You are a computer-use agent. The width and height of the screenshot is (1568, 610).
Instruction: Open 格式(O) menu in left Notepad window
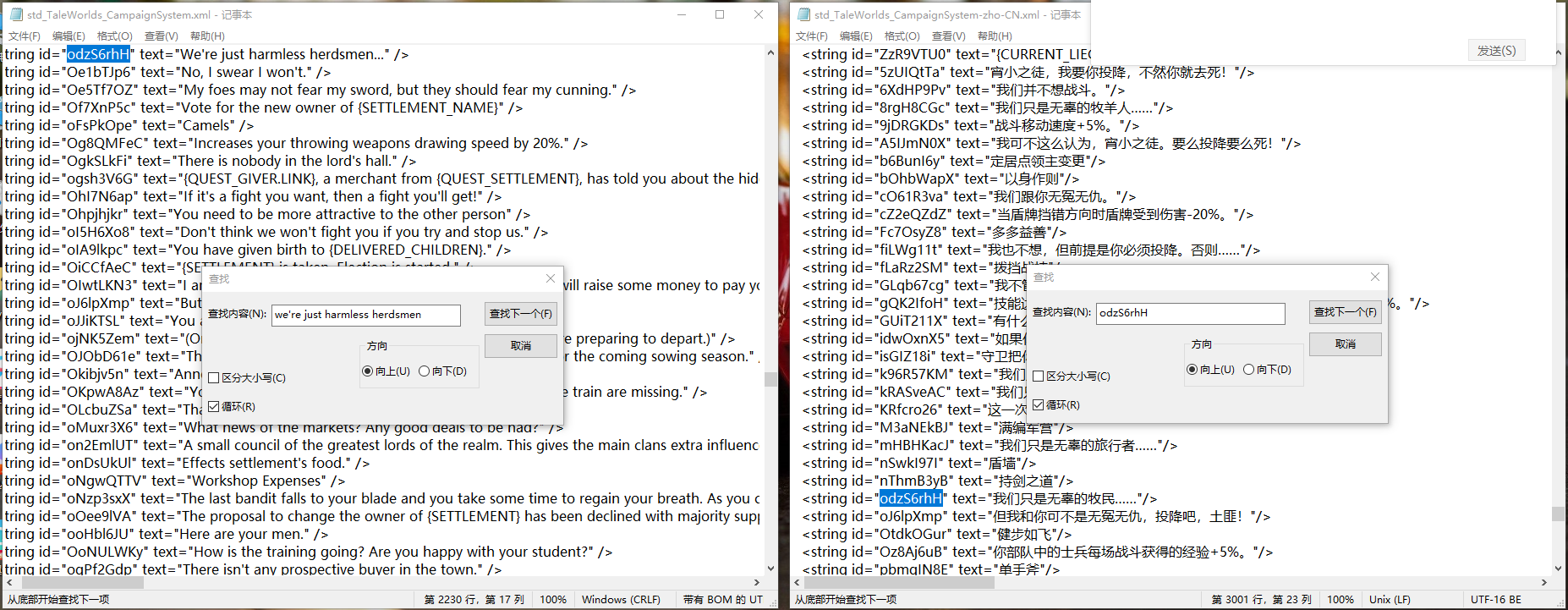(x=115, y=36)
